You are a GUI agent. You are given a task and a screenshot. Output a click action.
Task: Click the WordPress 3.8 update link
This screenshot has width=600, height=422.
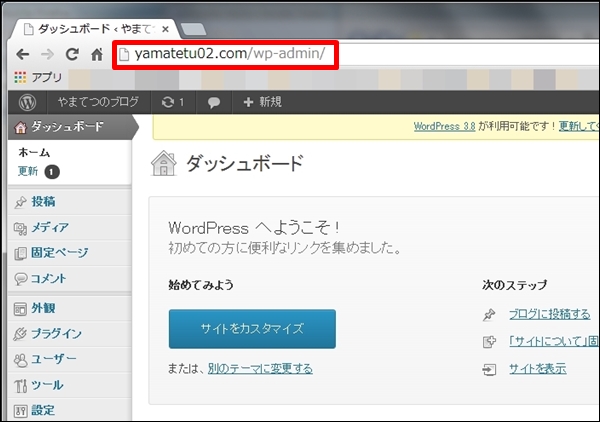[x=445, y=126]
